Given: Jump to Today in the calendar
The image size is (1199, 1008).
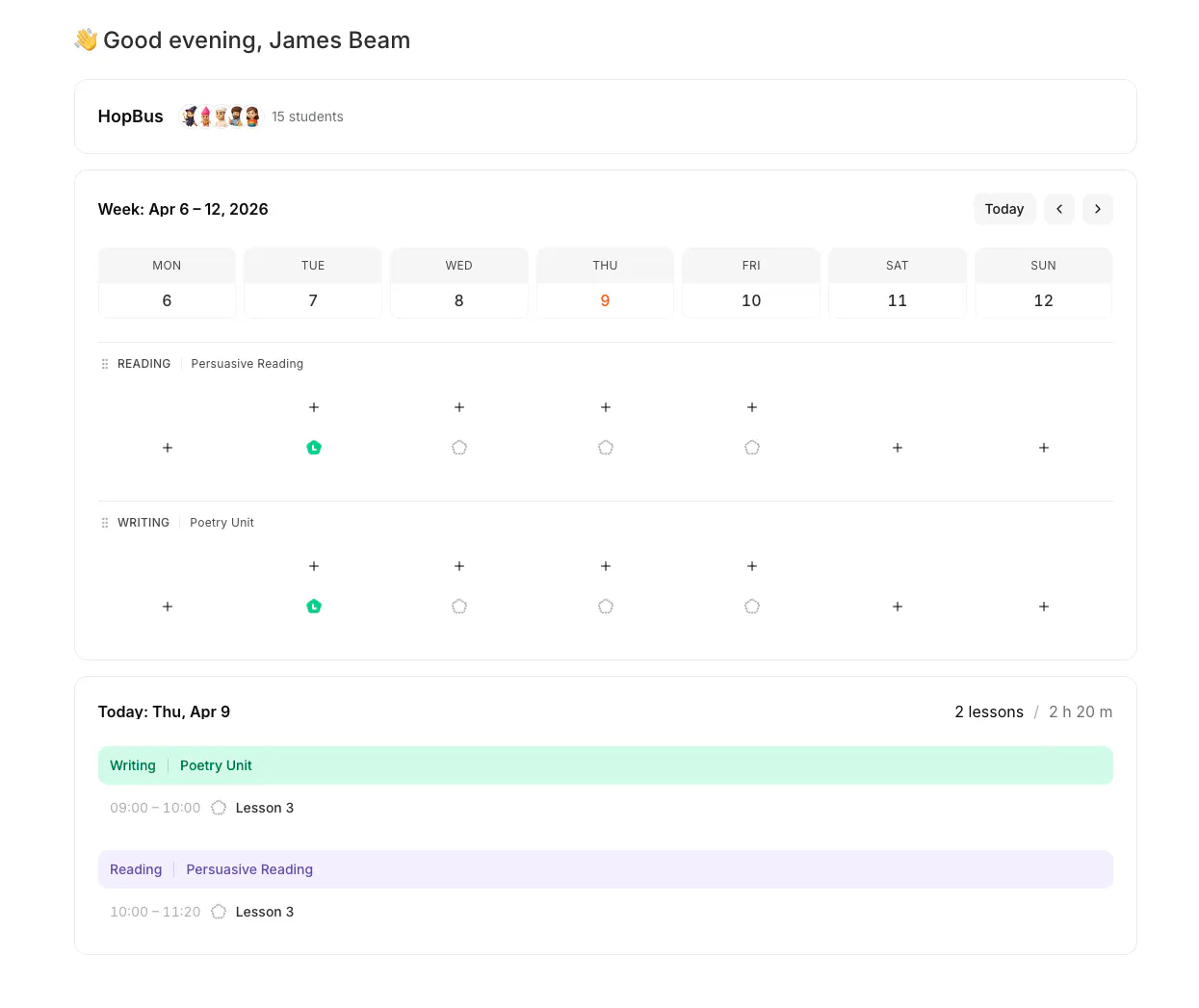Looking at the screenshot, I should [x=1004, y=209].
